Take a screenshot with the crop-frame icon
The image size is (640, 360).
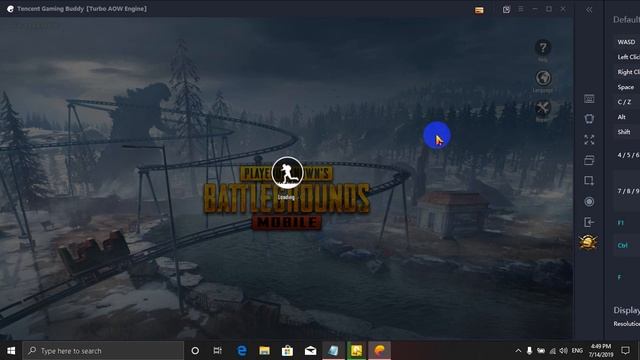[589, 180]
